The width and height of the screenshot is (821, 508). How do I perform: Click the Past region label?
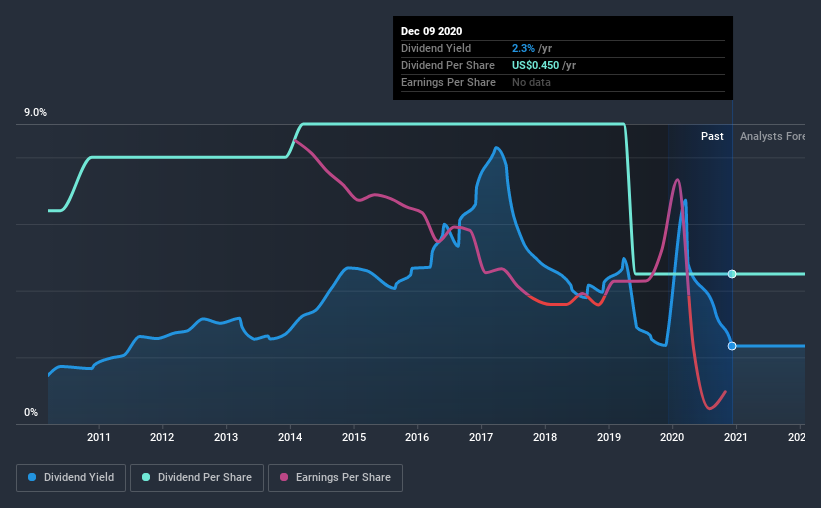click(x=712, y=136)
